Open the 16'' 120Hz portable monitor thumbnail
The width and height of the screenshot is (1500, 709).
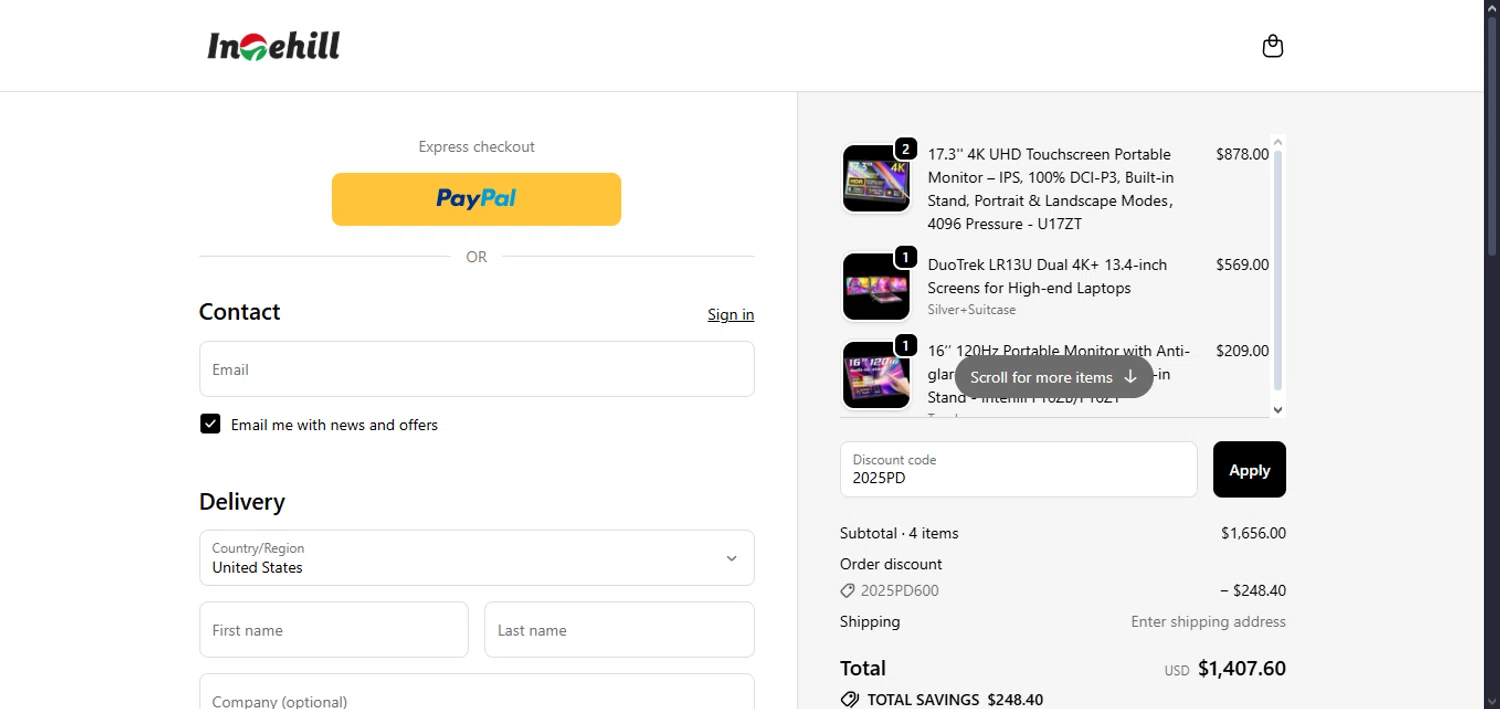[876, 375]
